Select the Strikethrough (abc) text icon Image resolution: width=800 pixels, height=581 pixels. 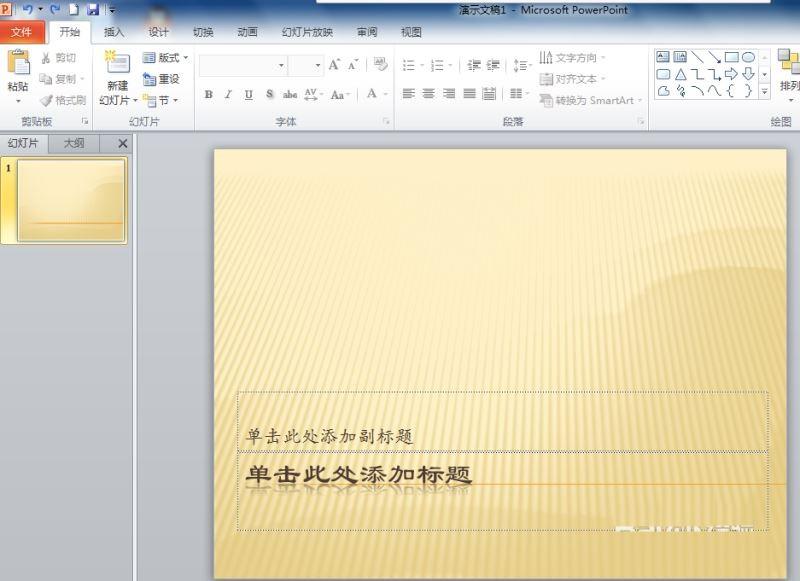coord(290,94)
